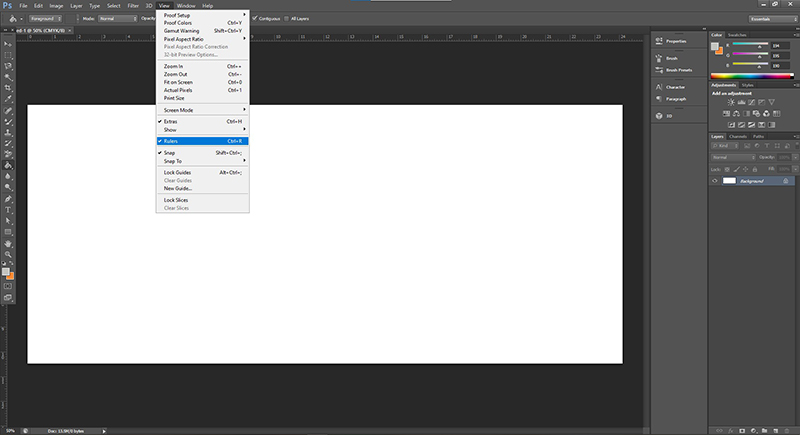Select the Move tool in the toolbox
This screenshot has height=435, width=800.
[7, 44]
